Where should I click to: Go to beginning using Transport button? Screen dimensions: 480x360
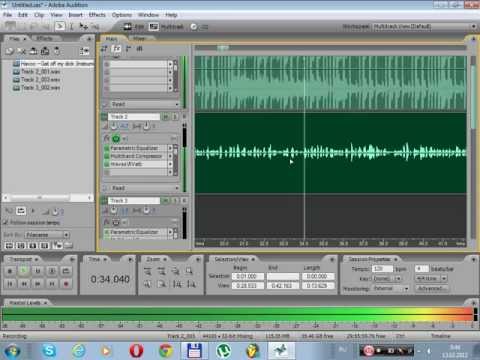(10, 284)
